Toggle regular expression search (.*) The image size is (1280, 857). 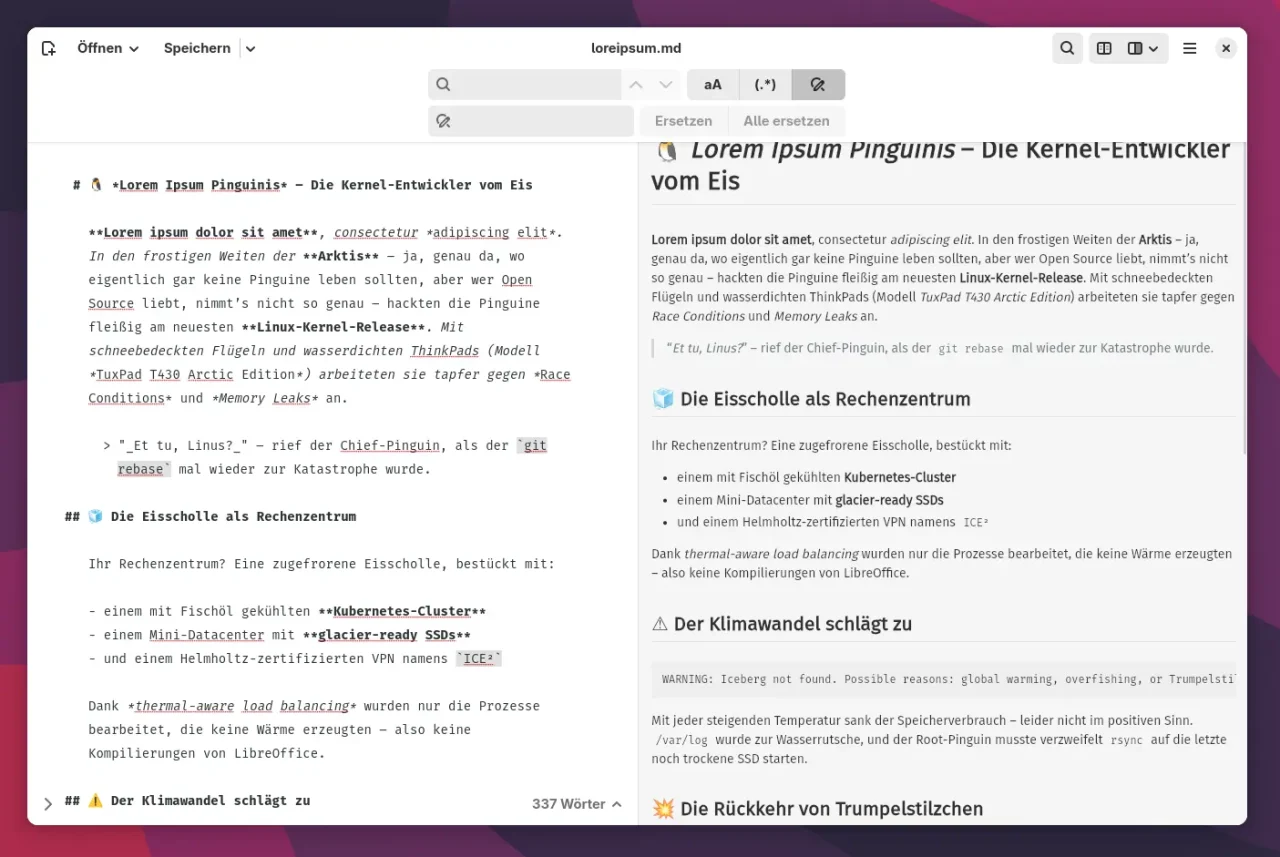click(765, 85)
